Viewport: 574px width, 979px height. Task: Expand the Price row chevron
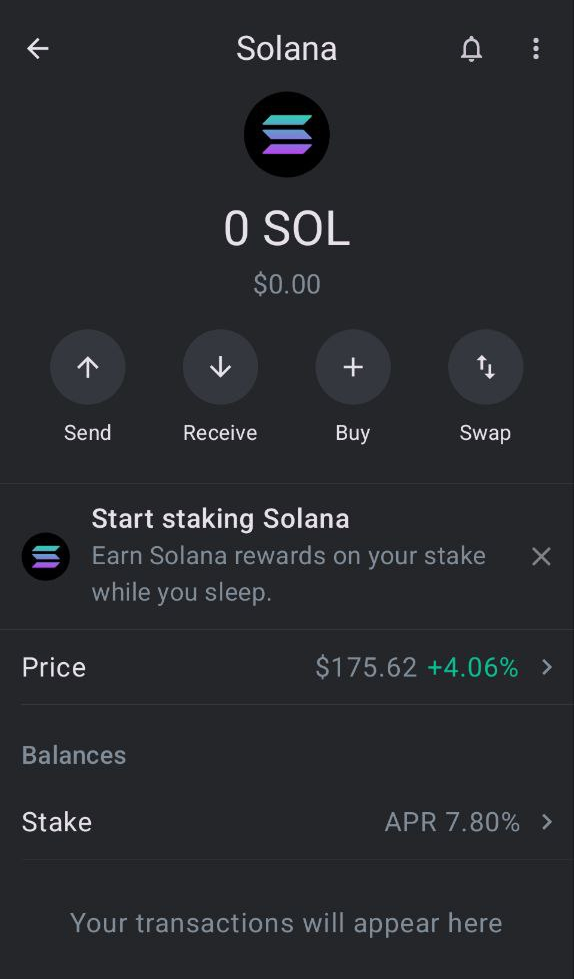547,667
